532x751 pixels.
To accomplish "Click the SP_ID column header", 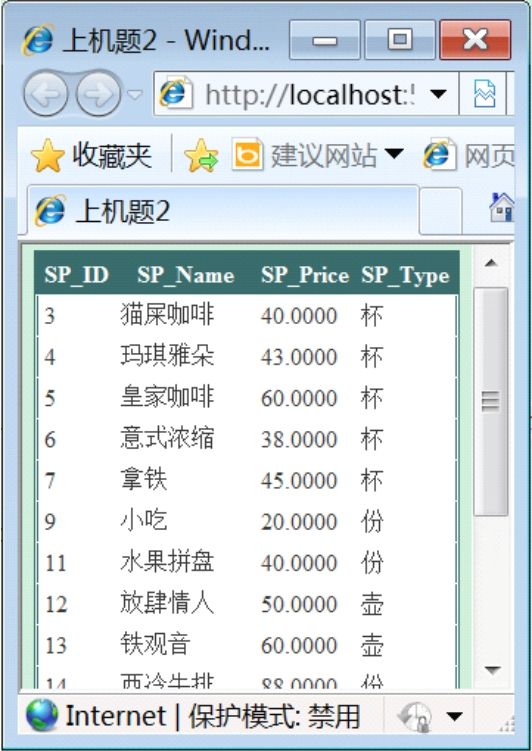I will [x=77, y=275].
